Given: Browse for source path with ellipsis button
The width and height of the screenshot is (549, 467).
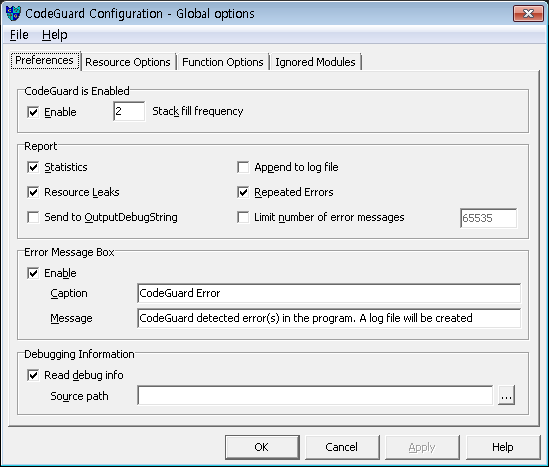Looking at the screenshot, I should [506, 395].
